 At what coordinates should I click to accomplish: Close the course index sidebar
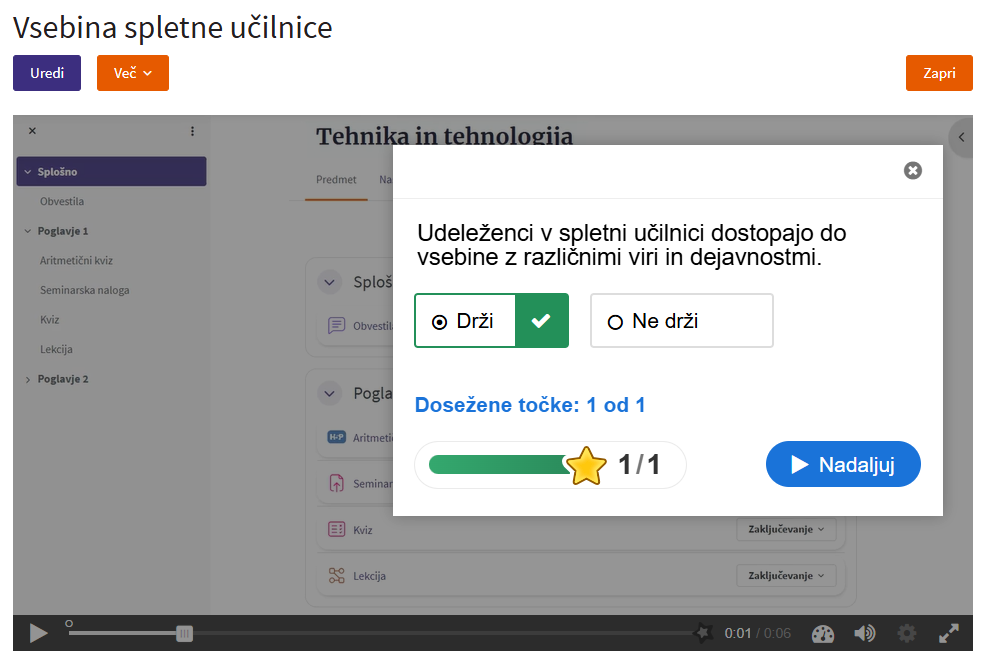click(x=32, y=131)
